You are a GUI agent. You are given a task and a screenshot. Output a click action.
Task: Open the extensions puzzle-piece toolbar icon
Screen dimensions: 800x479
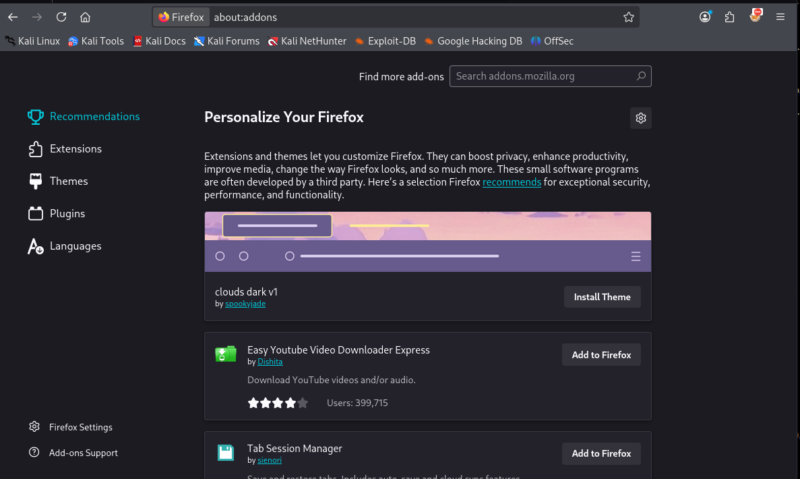pyautogui.click(x=730, y=17)
